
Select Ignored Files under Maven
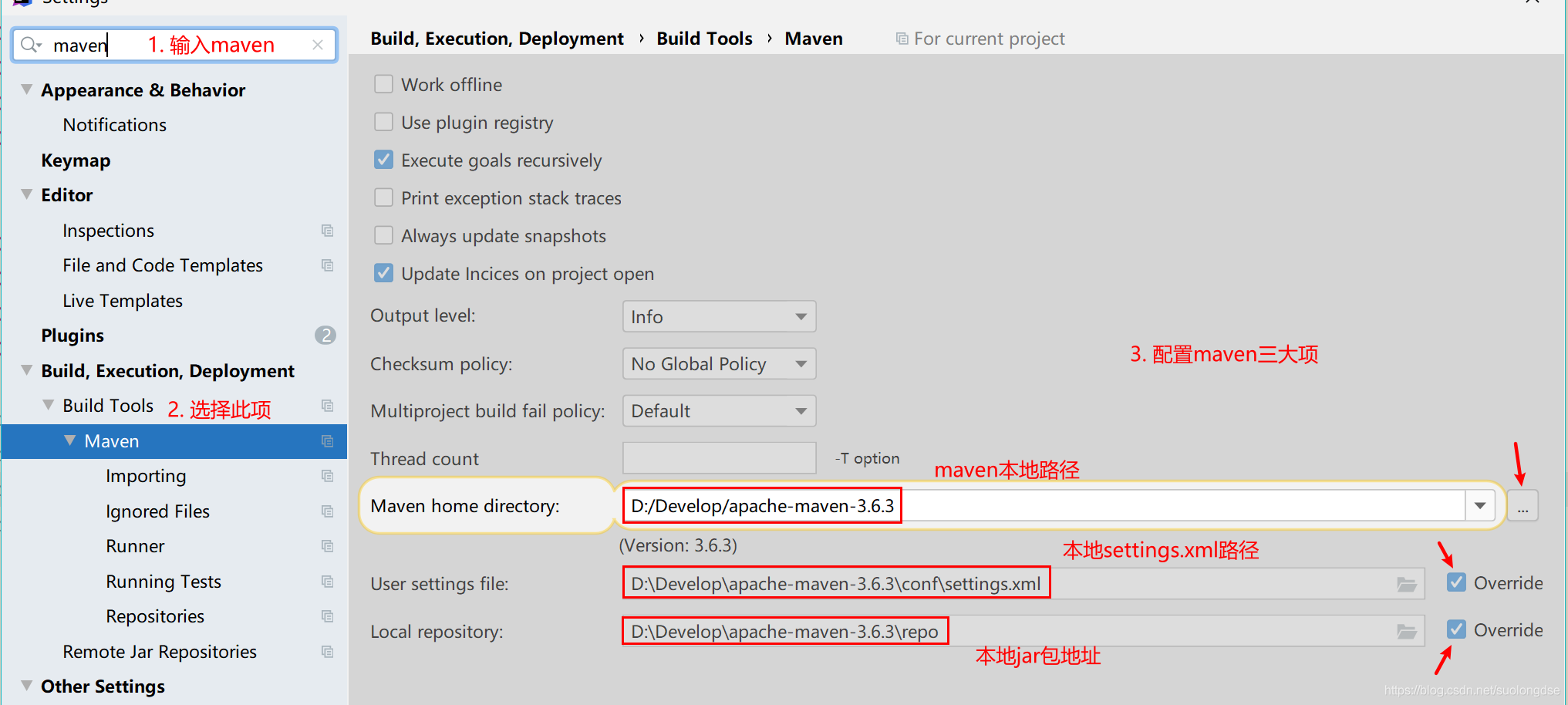tap(158, 511)
